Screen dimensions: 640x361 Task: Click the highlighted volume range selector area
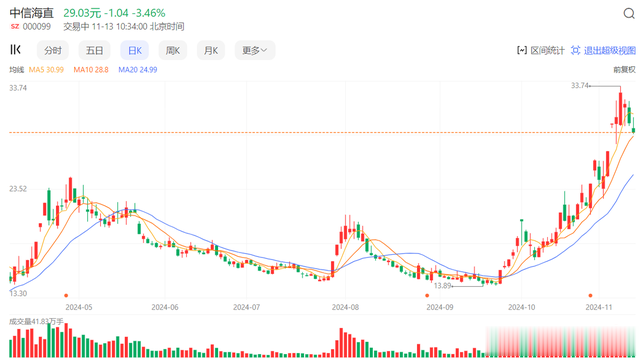(561, 342)
